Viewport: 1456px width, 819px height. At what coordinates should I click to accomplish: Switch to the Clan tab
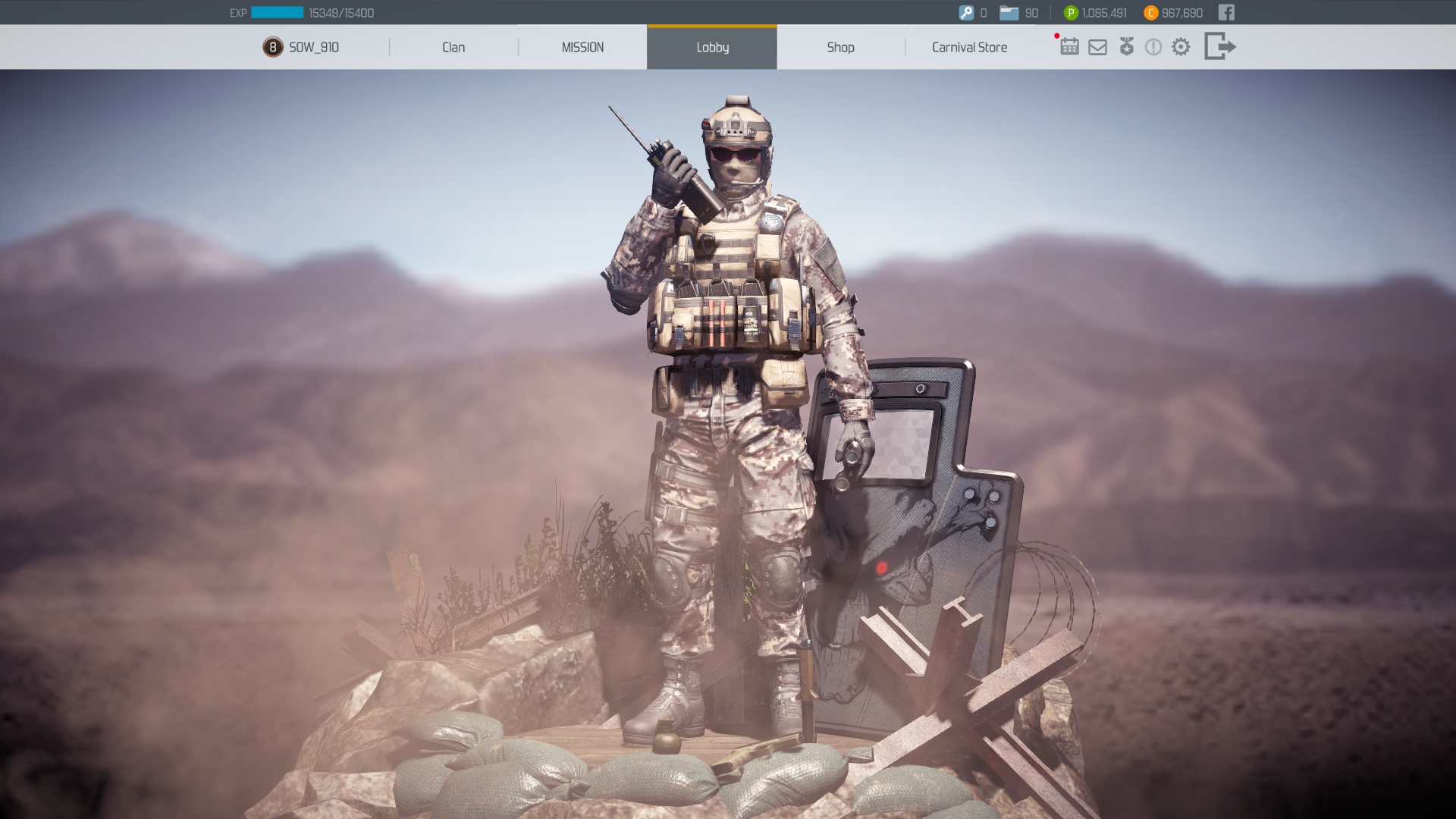453,47
